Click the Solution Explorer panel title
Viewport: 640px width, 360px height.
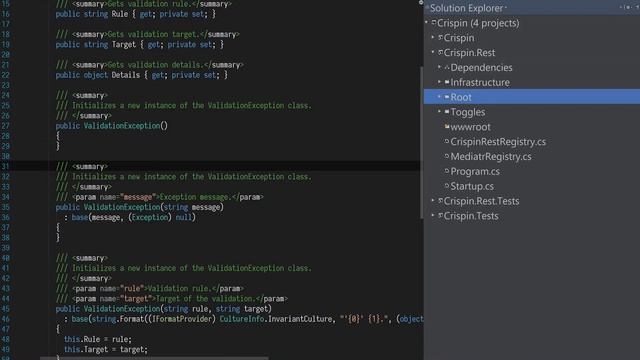[x=467, y=8]
